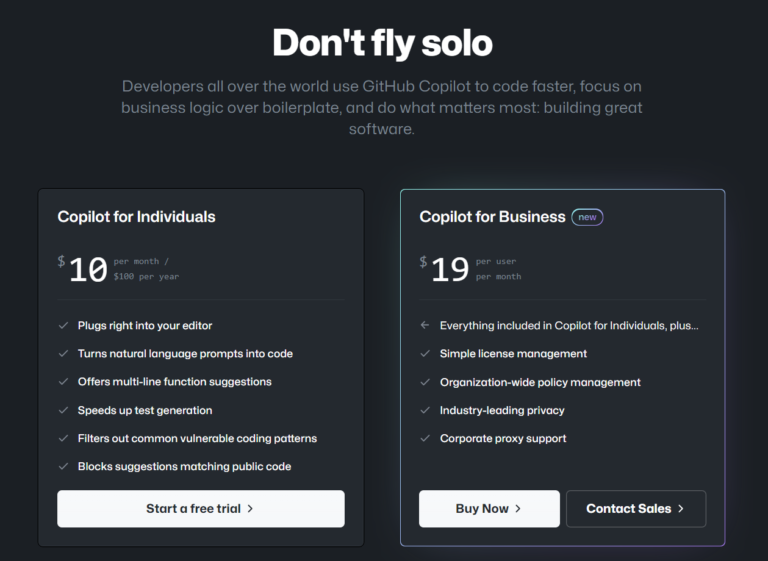Click the 'Copilot for Individuals' heading
The width and height of the screenshot is (768, 561).
[x=136, y=216]
